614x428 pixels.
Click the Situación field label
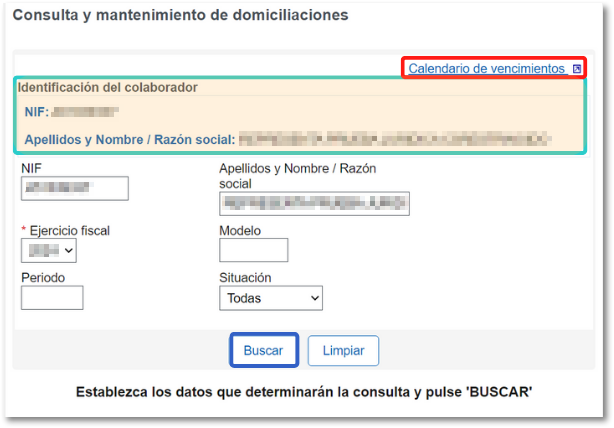245,277
